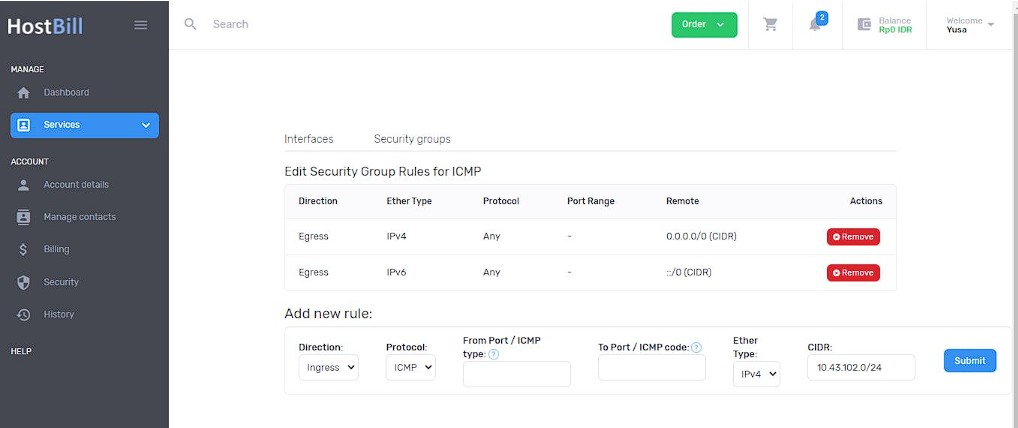Image resolution: width=1018 pixels, height=428 pixels.
Task: Click the CIDR input field
Action: click(x=861, y=368)
